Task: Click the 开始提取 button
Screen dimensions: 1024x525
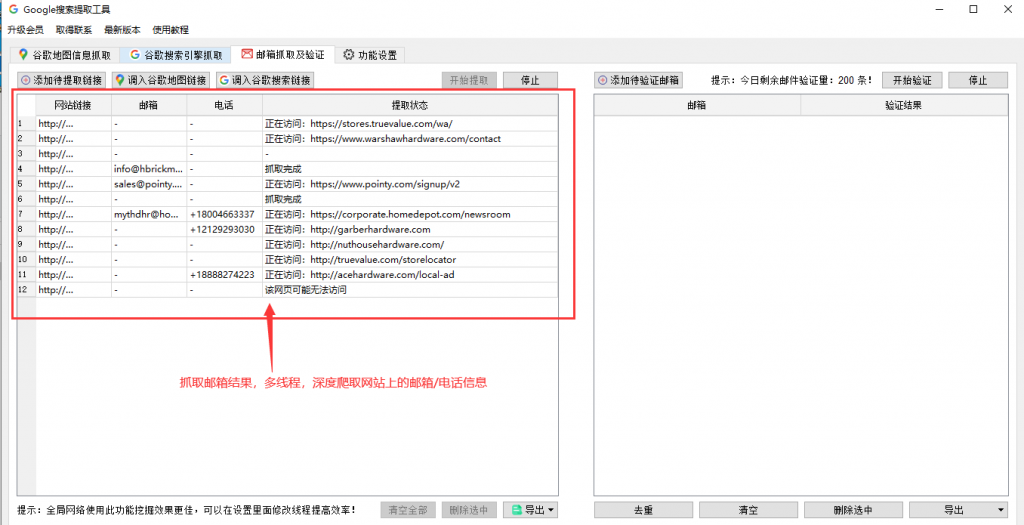Action: (470, 80)
